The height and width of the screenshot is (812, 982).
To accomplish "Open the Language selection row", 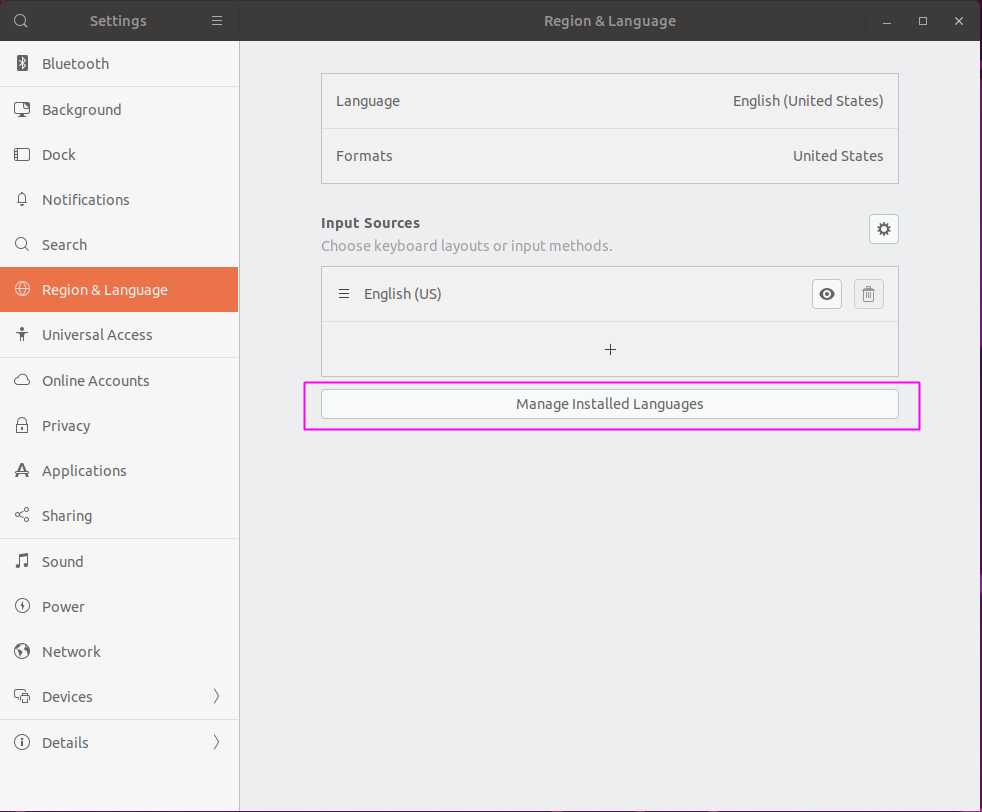I will pos(610,101).
